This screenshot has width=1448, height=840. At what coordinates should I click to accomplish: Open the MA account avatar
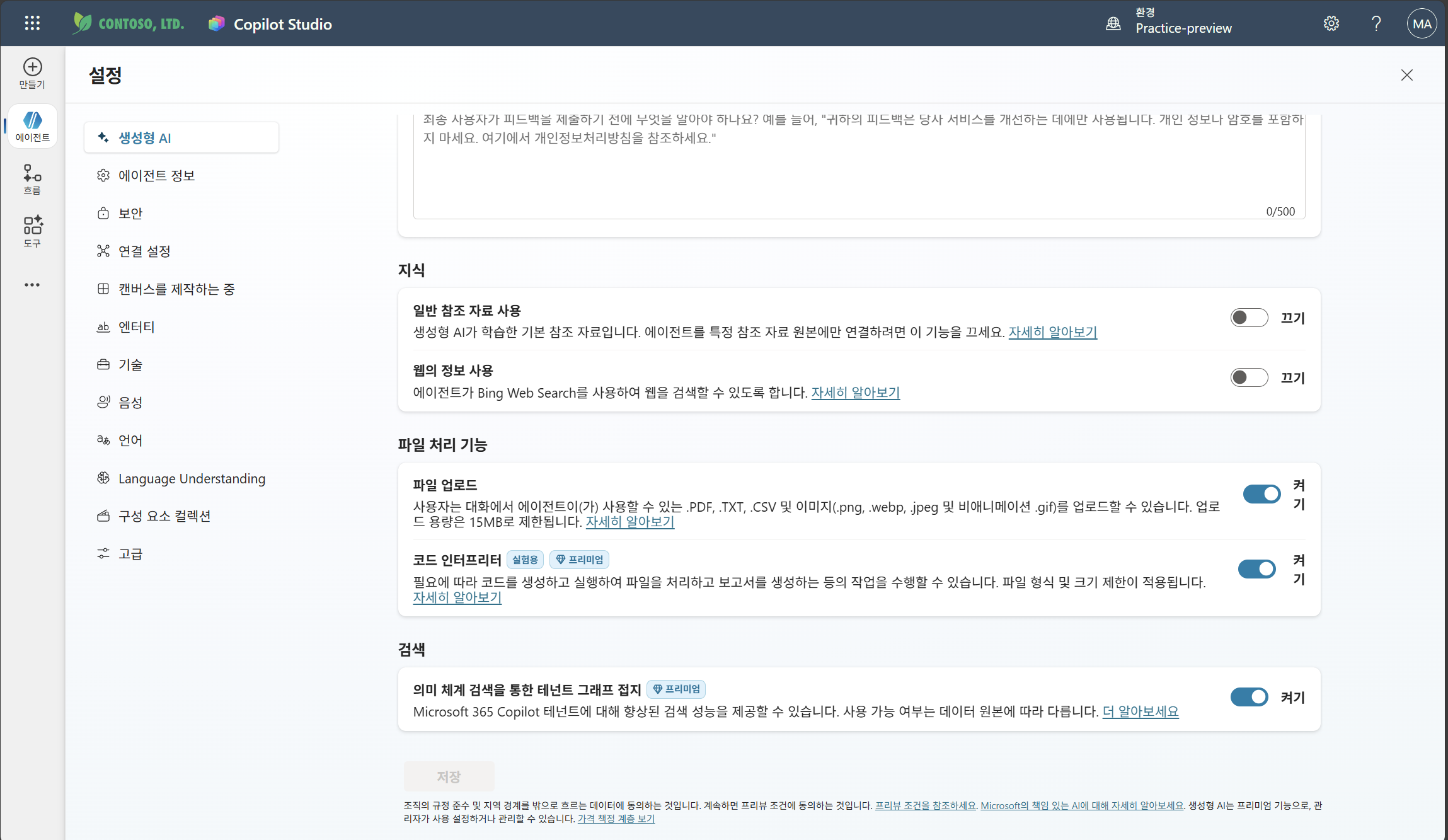1422,23
